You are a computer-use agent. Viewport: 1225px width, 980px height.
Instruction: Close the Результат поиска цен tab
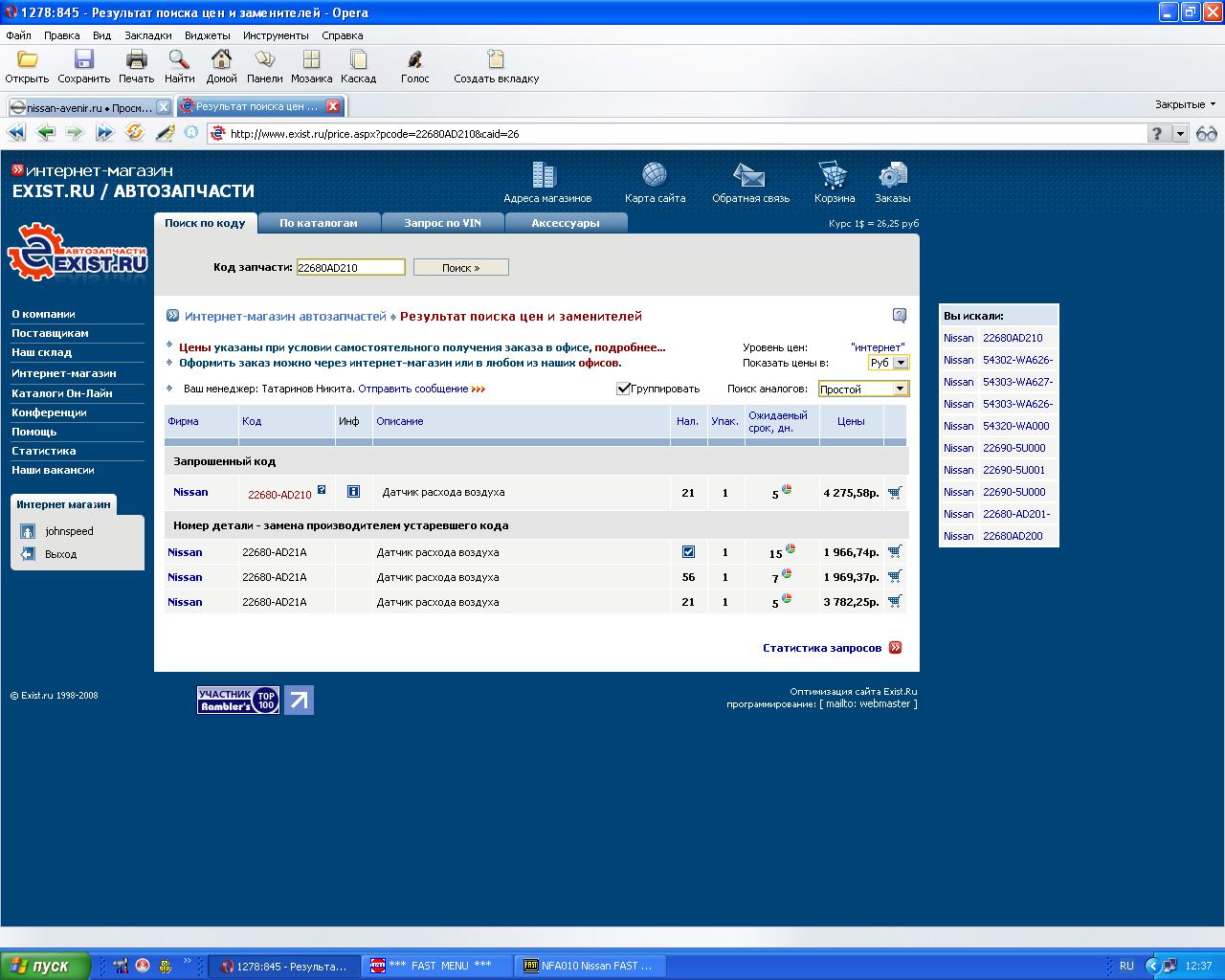pyautogui.click(x=333, y=106)
